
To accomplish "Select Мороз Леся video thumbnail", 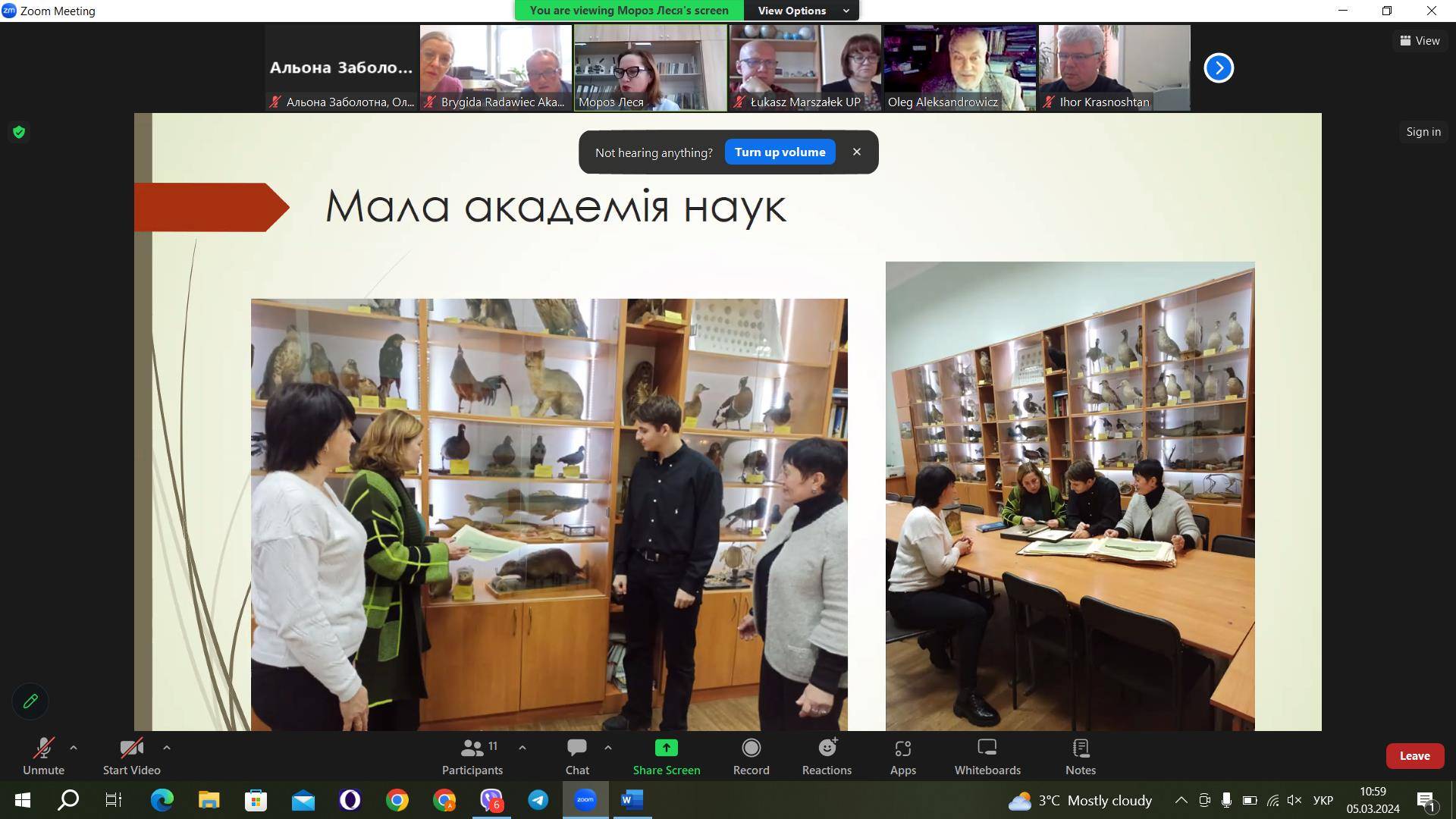I will click(x=651, y=67).
